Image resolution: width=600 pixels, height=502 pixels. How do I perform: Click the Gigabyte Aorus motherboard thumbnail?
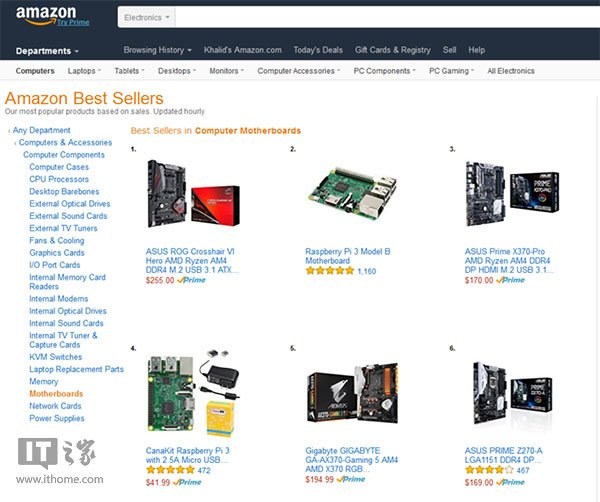tap(352, 393)
